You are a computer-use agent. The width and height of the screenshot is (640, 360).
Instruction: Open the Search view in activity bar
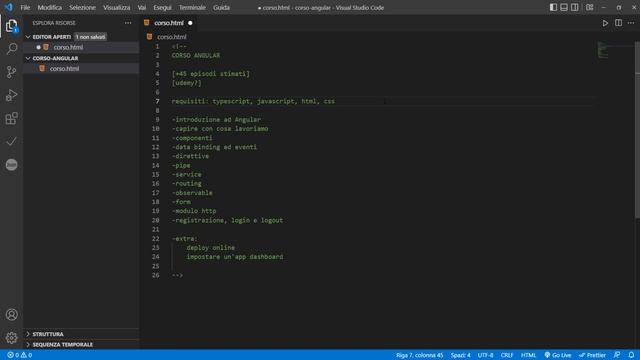[11, 49]
